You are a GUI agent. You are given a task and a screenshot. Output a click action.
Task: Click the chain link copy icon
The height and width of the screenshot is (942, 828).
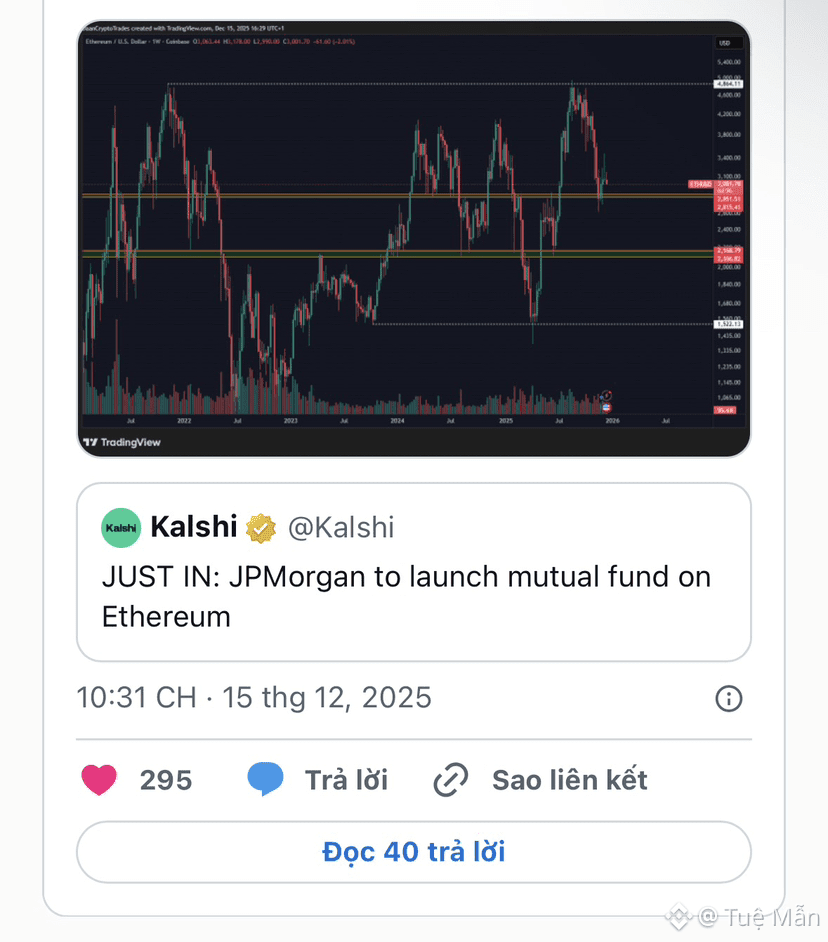(x=451, y=780)
